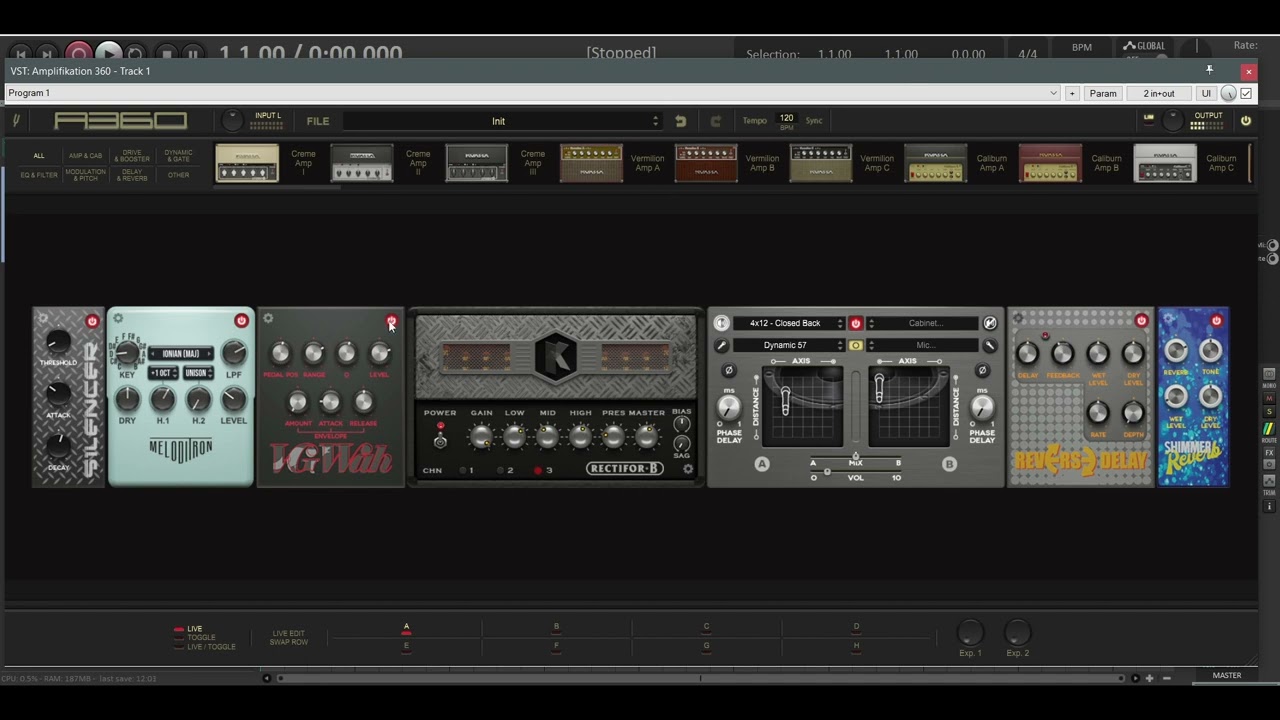Select the B cabinet badge
The image size is (1280, 720).
click(949, 464)
